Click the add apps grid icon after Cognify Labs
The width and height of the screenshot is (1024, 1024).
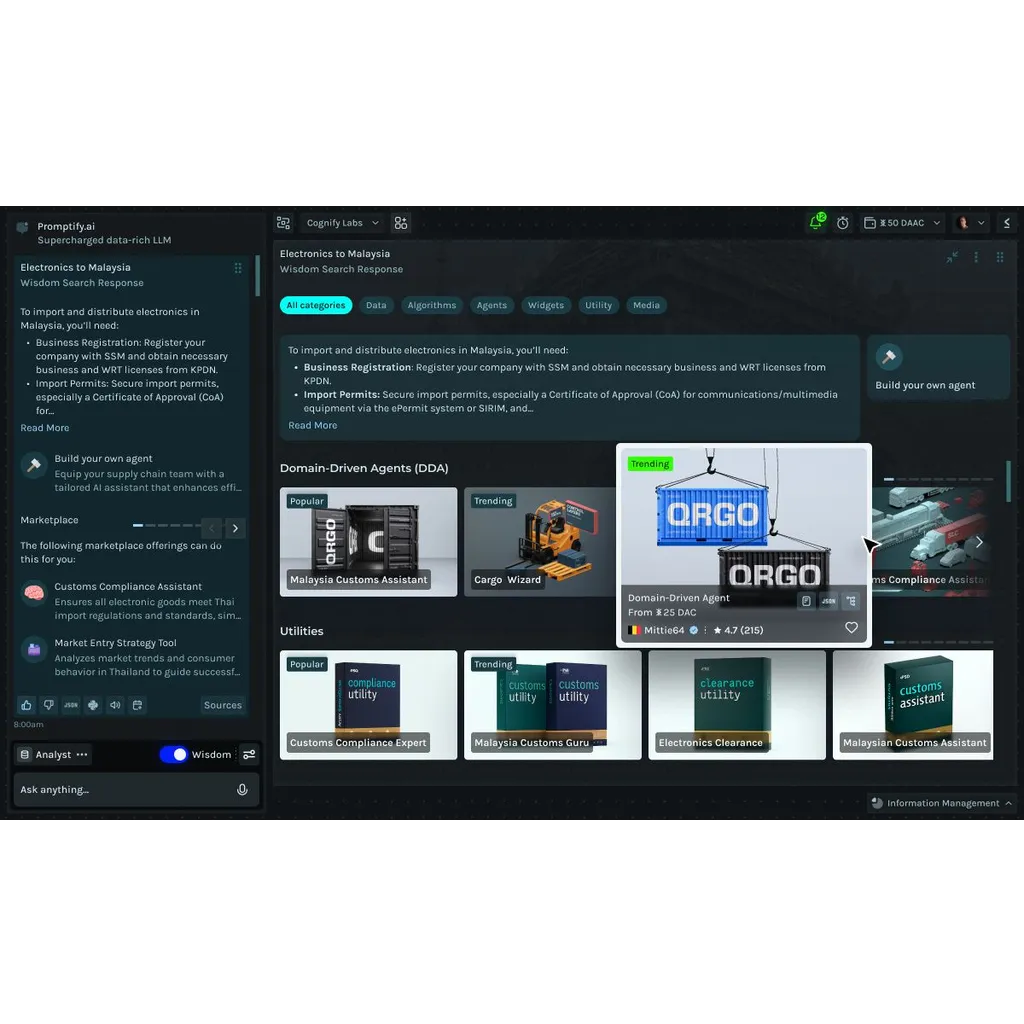pos(401,223)
